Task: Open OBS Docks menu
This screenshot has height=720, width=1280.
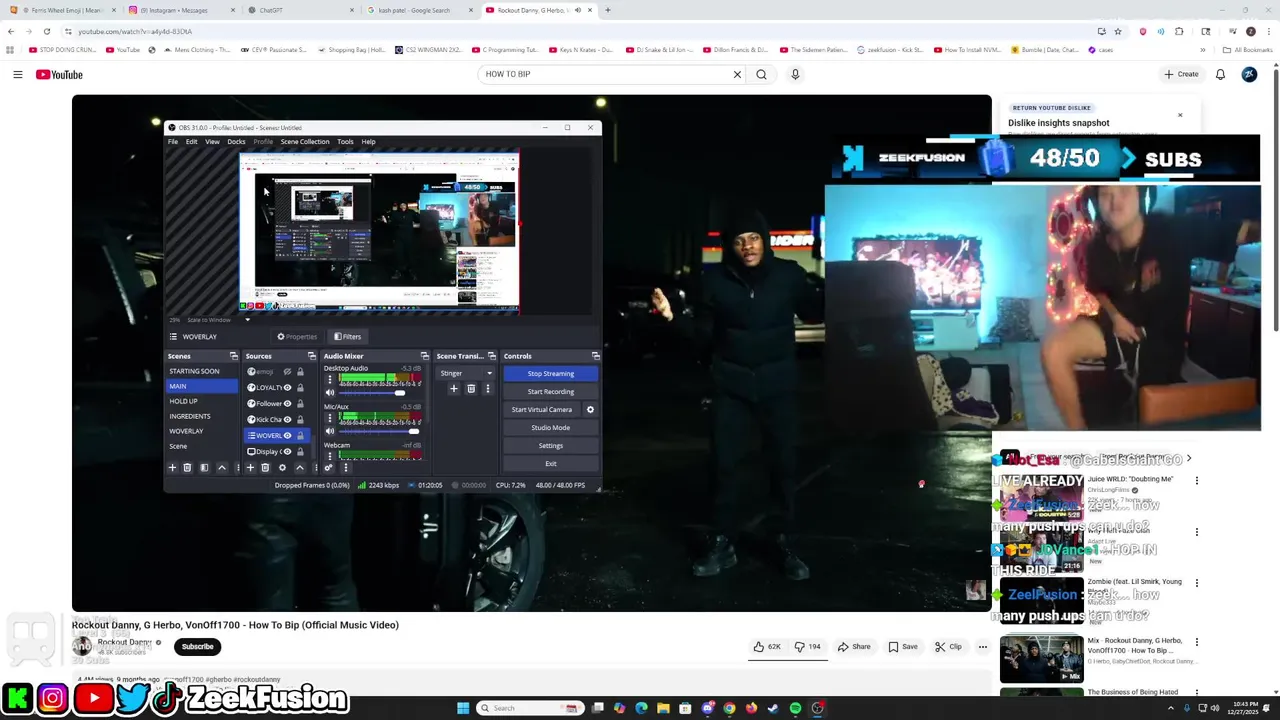Action: [x=236, y=141]
